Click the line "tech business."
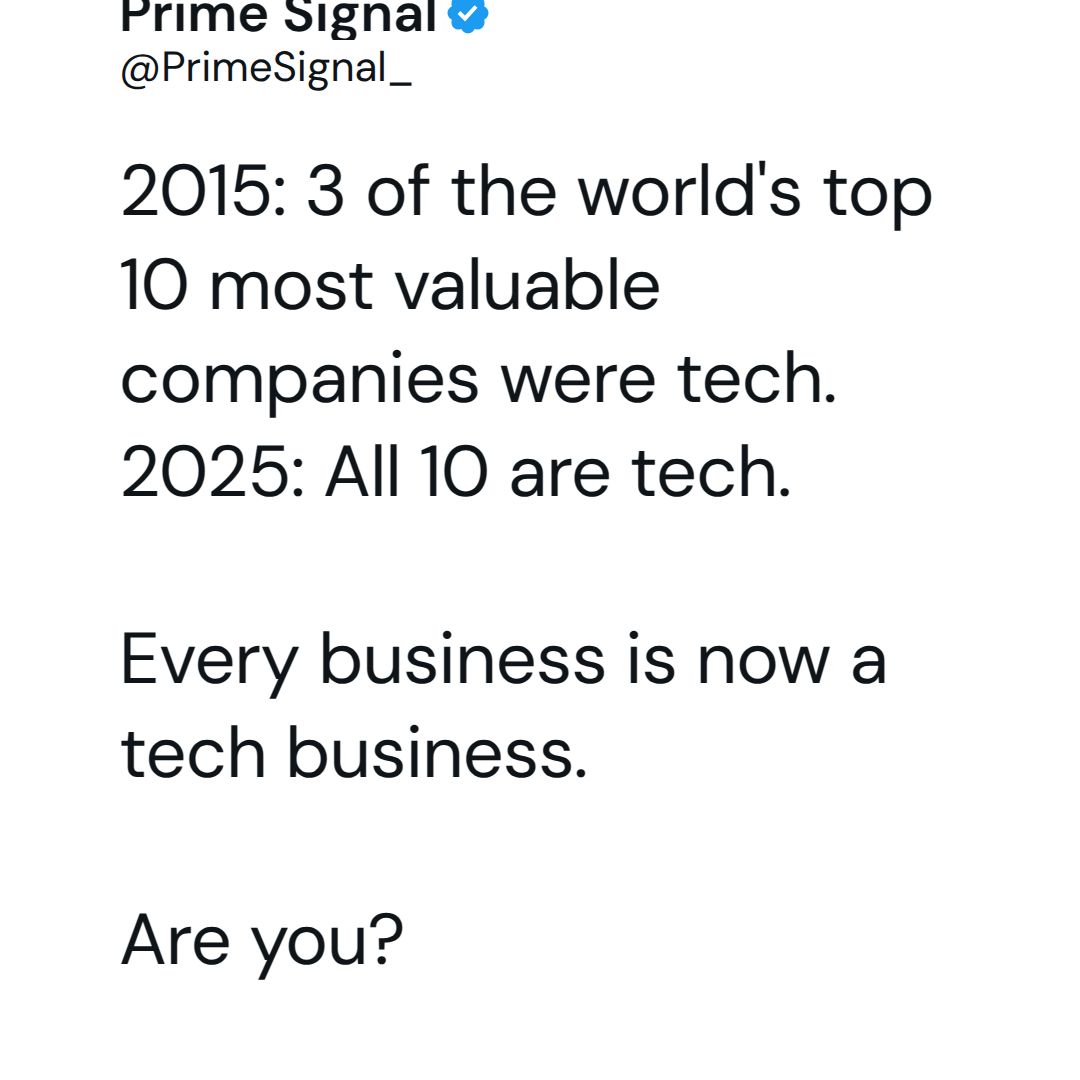Screen dimensions: 1080x1080 coord(354,754)
